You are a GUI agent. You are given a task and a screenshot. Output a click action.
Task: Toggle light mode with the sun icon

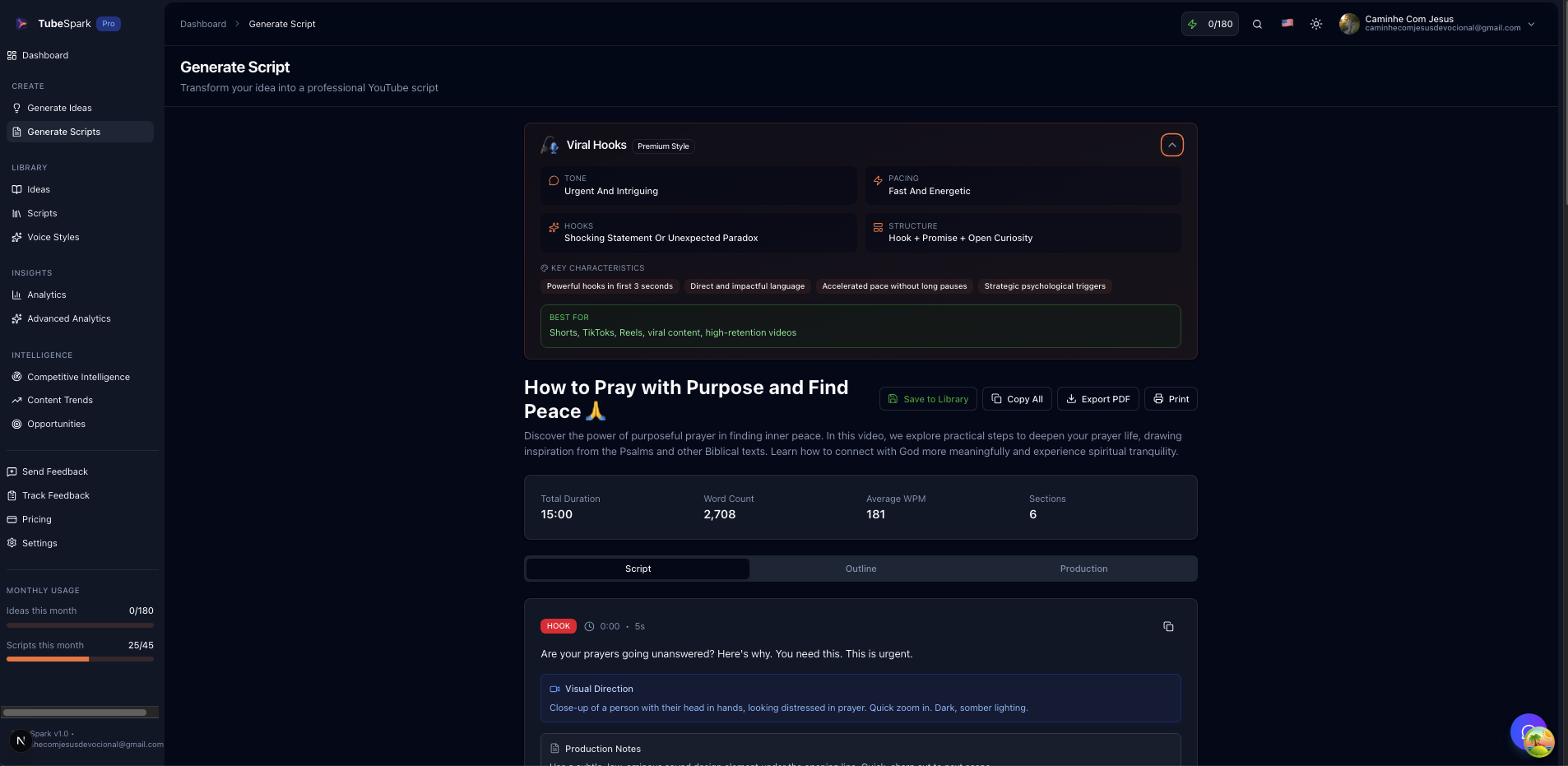pos(1315,24)
